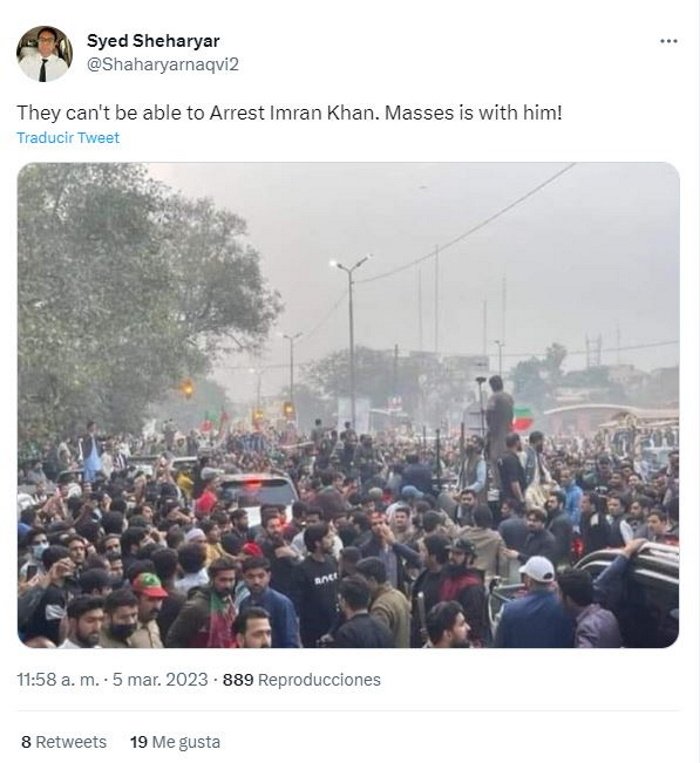700x763 pixels.
Task: Click the Syed Sheharyar display name
Action: click(x=153, y=41)
